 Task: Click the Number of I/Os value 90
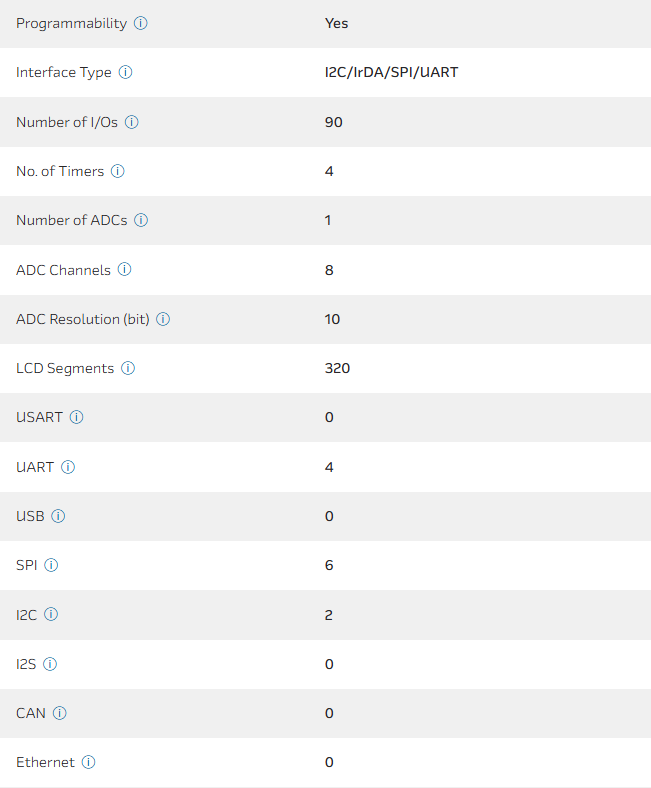334,122
